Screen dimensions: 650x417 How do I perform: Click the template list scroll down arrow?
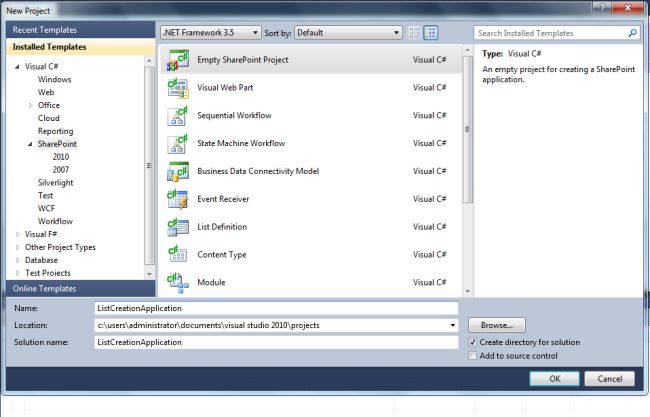(468, 291)
